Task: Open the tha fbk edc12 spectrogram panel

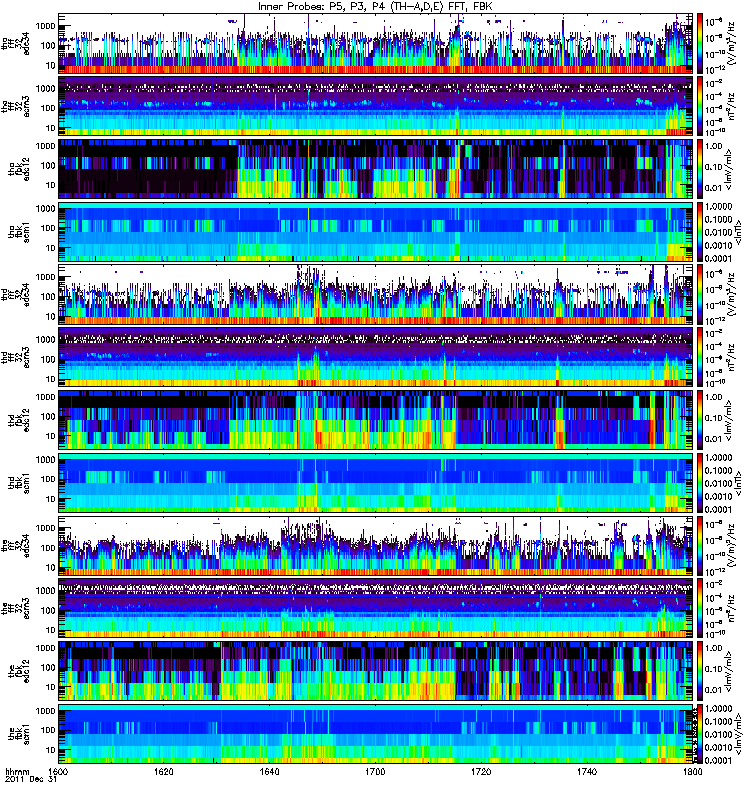Action: [x=376, y=169]
